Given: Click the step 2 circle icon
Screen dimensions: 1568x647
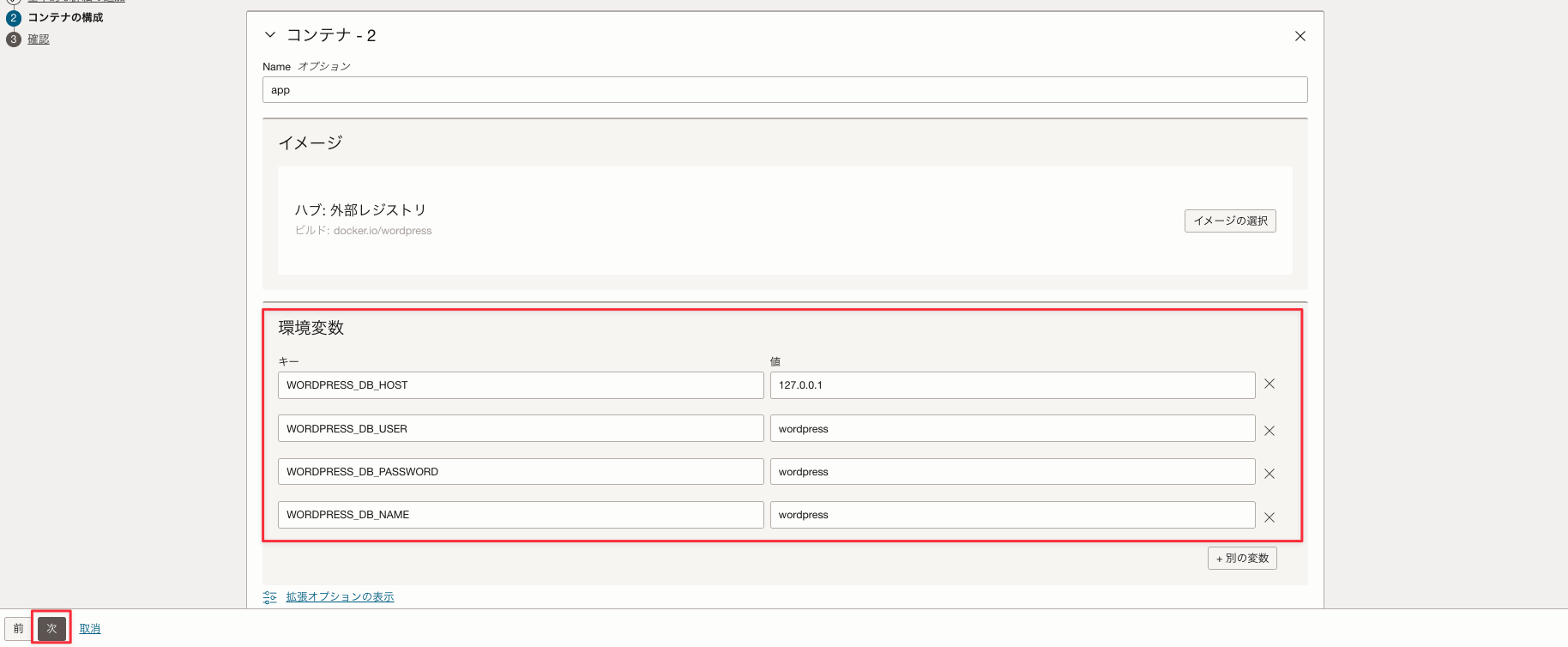Looking at the screenshot, I should click(x=14, y=18).
